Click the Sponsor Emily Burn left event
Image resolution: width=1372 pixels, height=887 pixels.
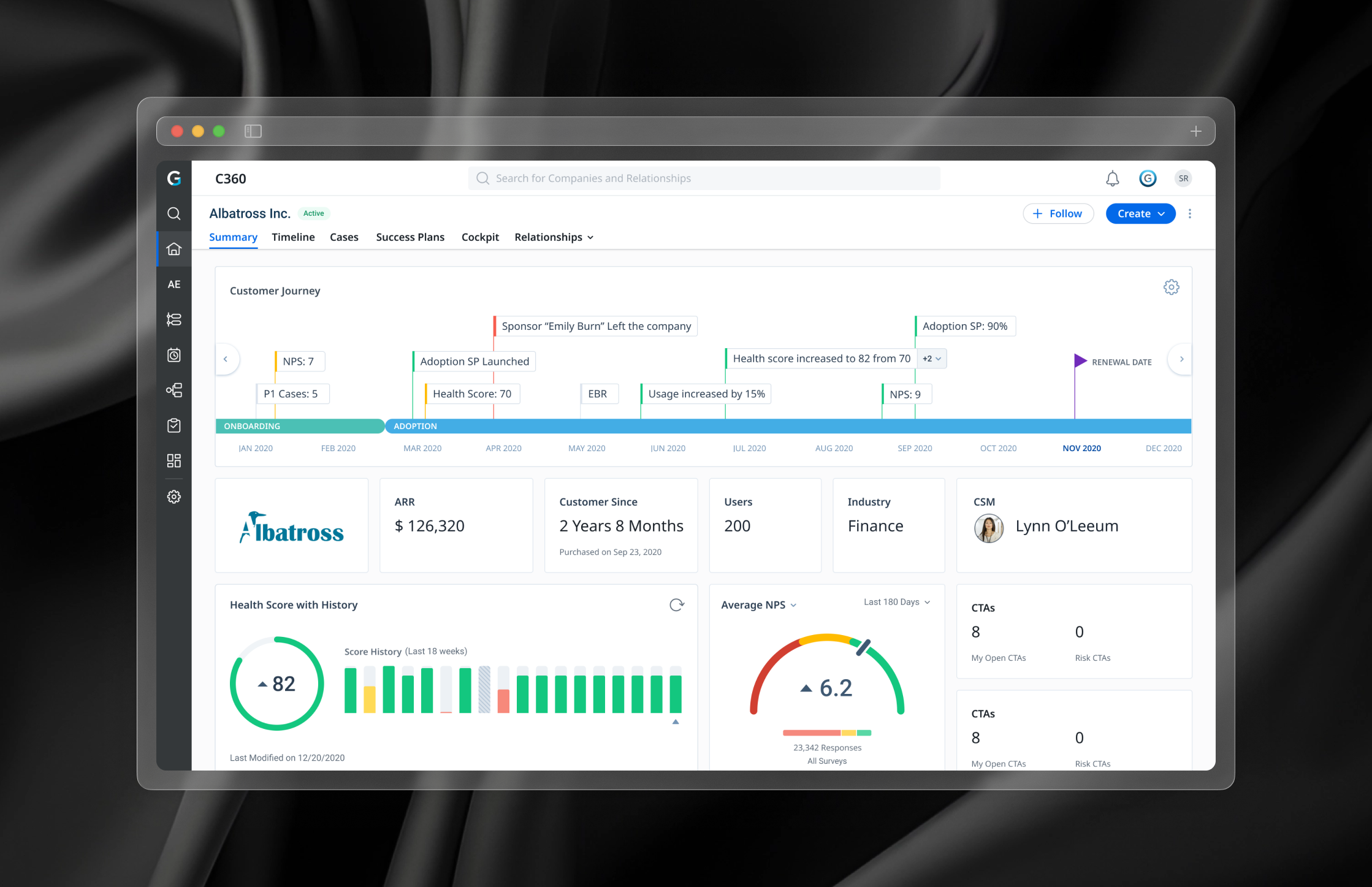click(596, 326)
